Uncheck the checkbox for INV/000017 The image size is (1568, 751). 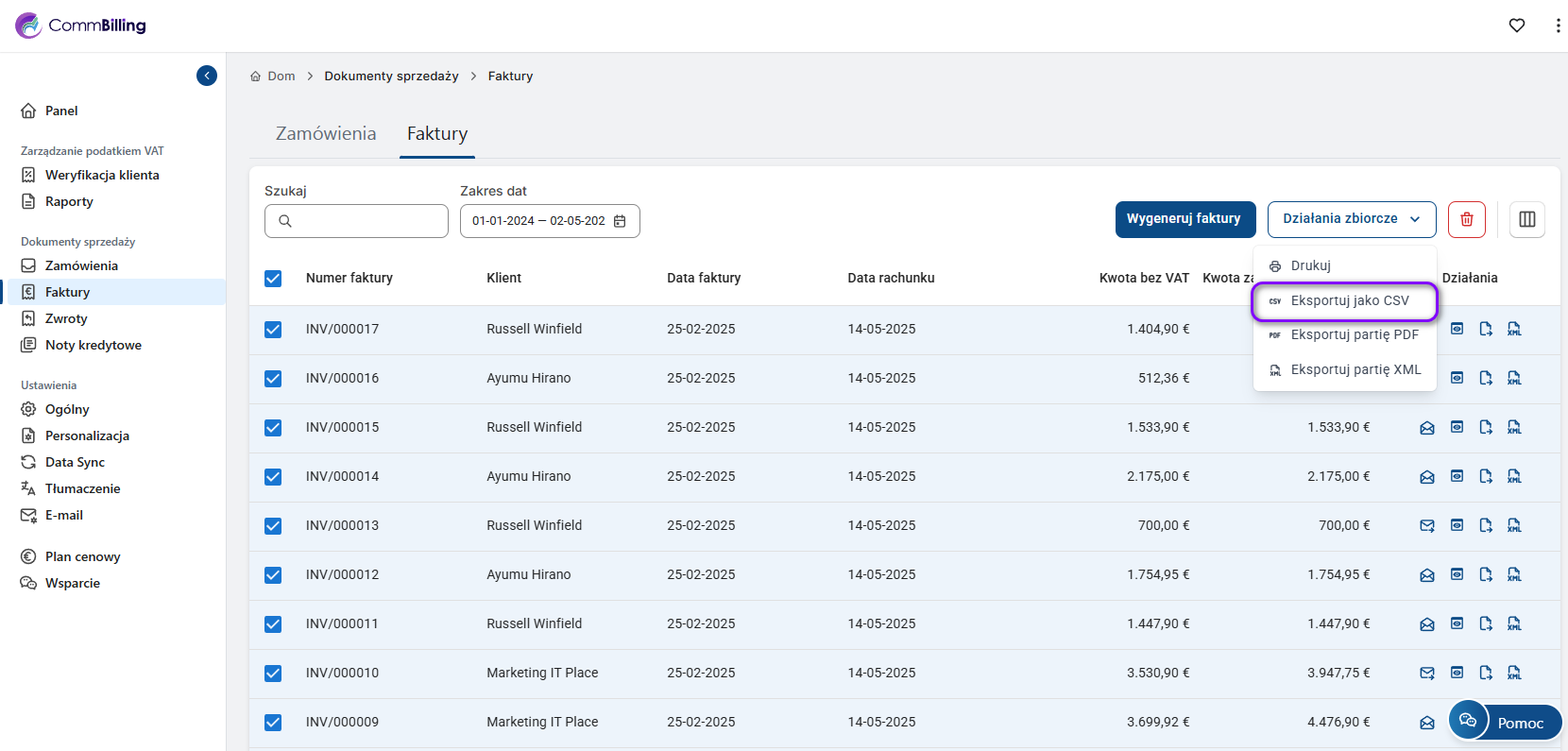273,330
